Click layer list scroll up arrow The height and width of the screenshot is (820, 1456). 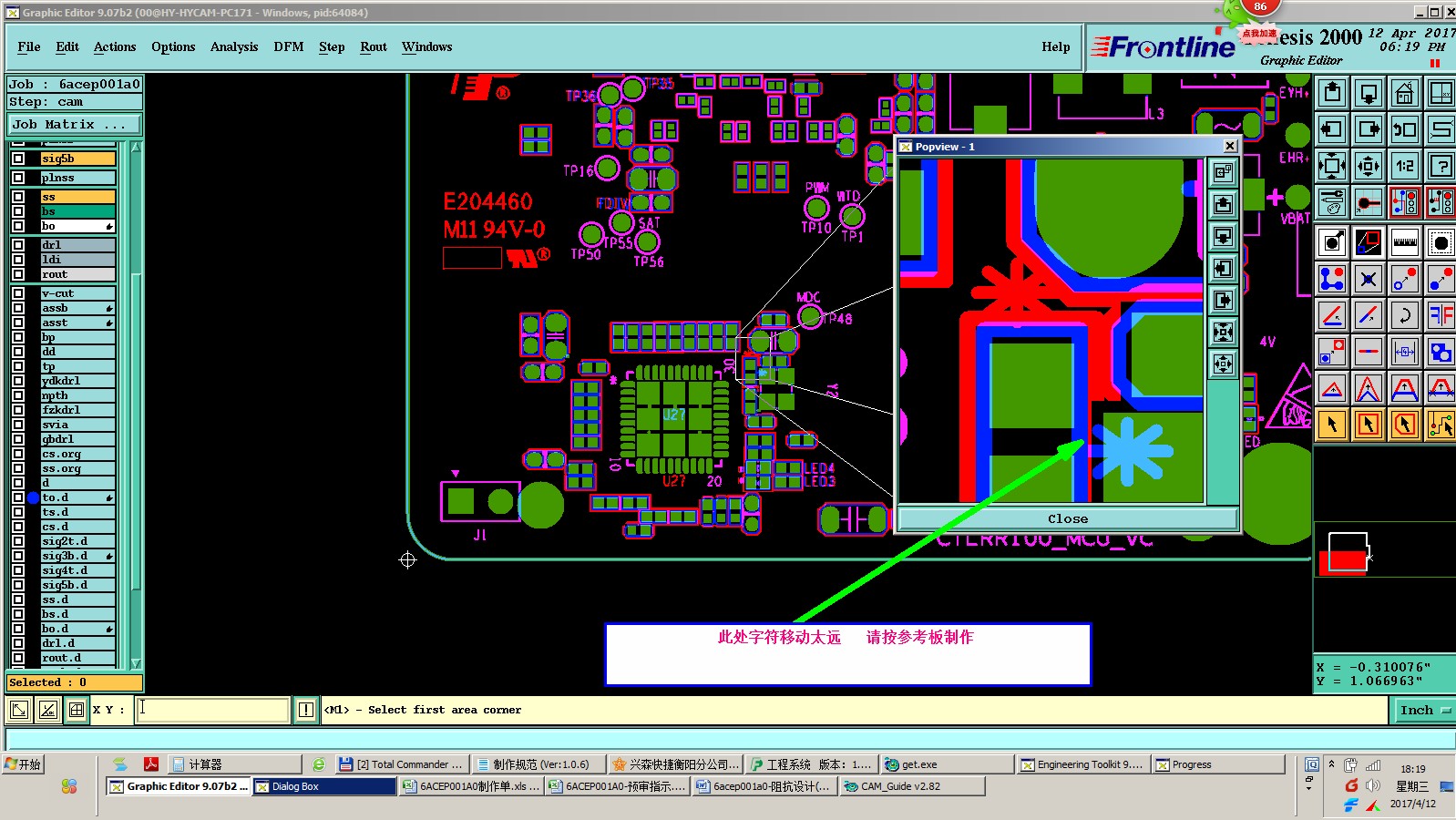136,148
